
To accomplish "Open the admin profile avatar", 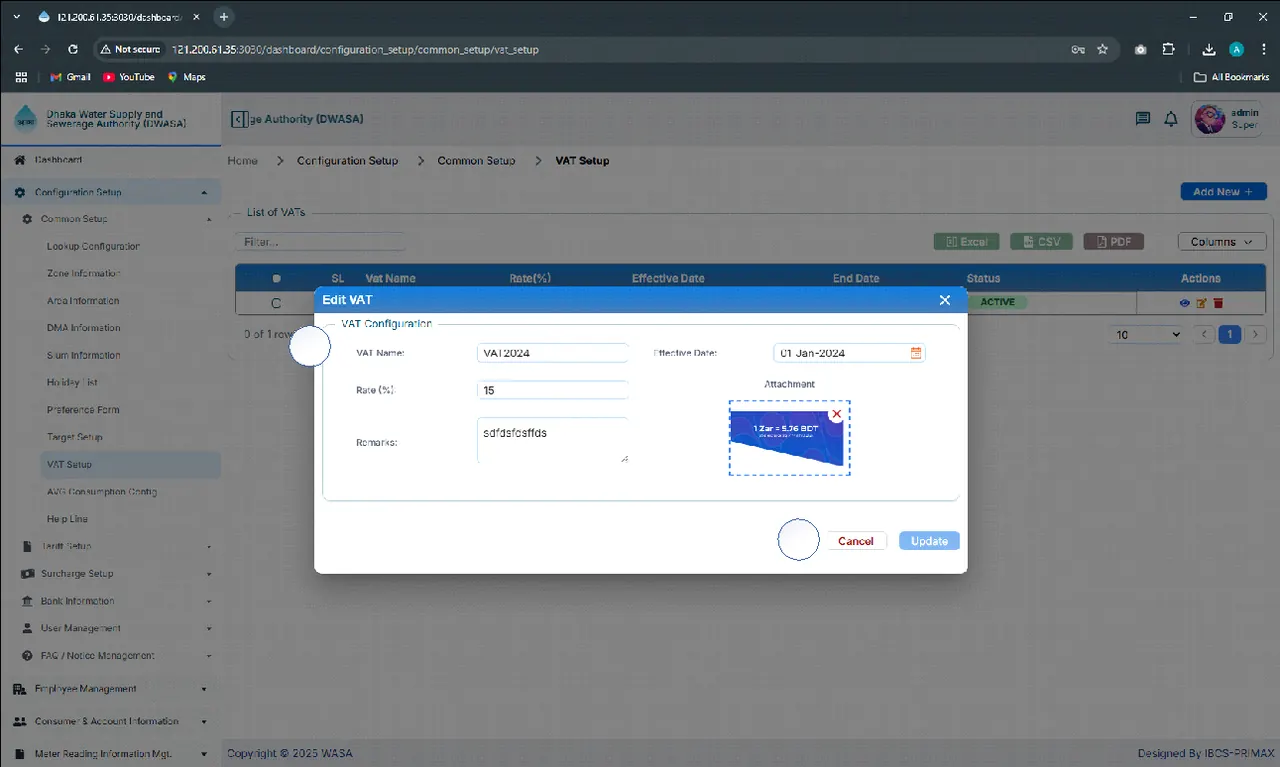I will click(1210, 119).
